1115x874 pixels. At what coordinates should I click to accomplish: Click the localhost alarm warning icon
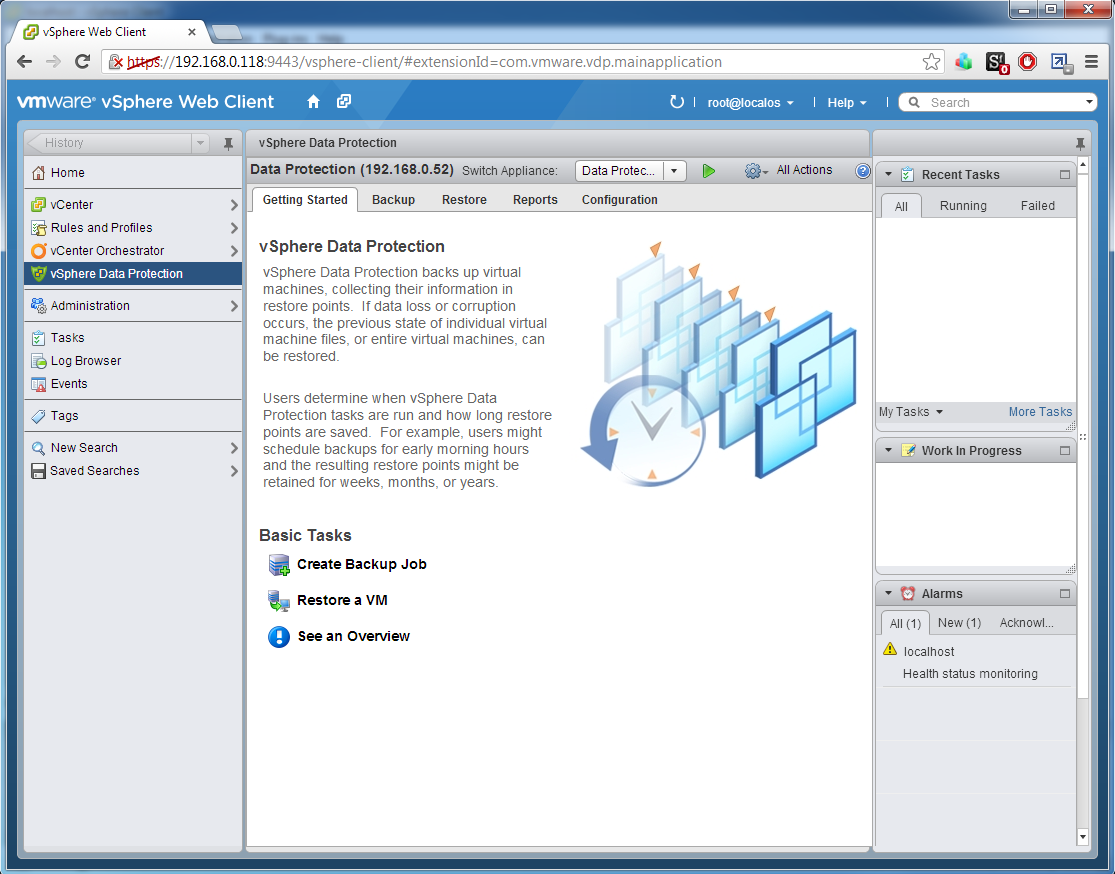click(890, 649)
